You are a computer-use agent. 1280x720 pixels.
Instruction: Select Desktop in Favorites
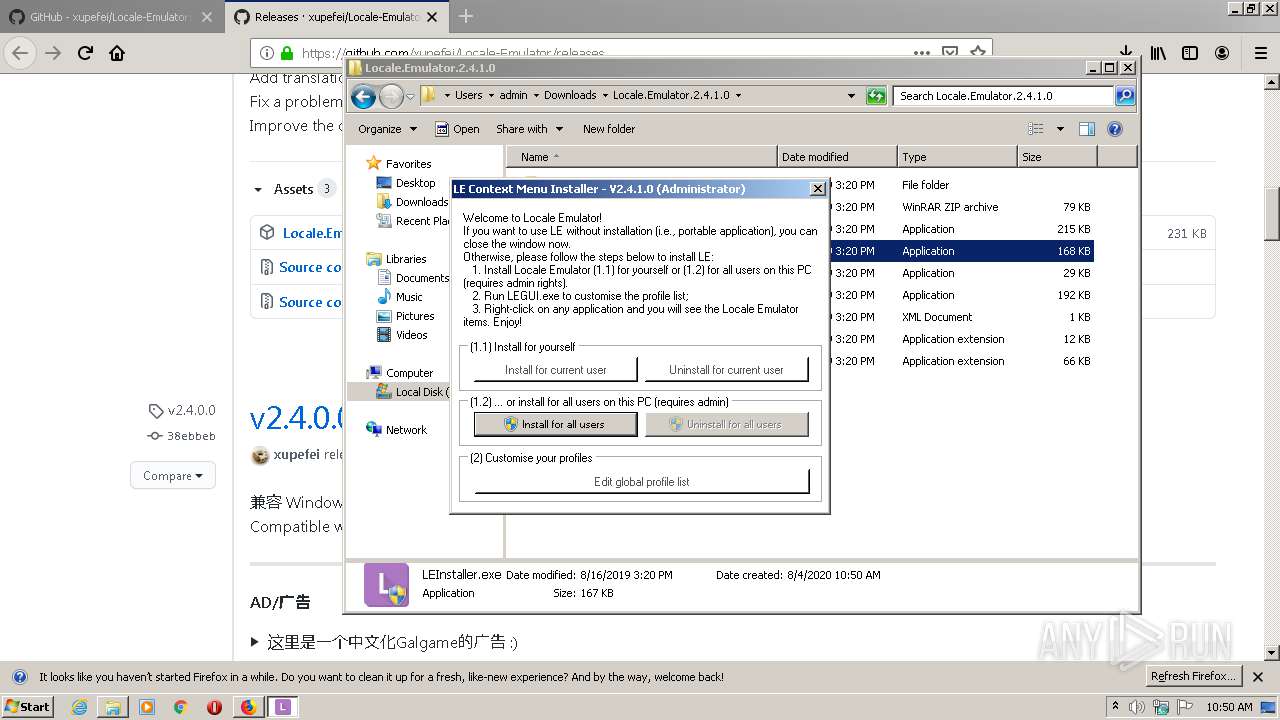(x=406, y=183)
